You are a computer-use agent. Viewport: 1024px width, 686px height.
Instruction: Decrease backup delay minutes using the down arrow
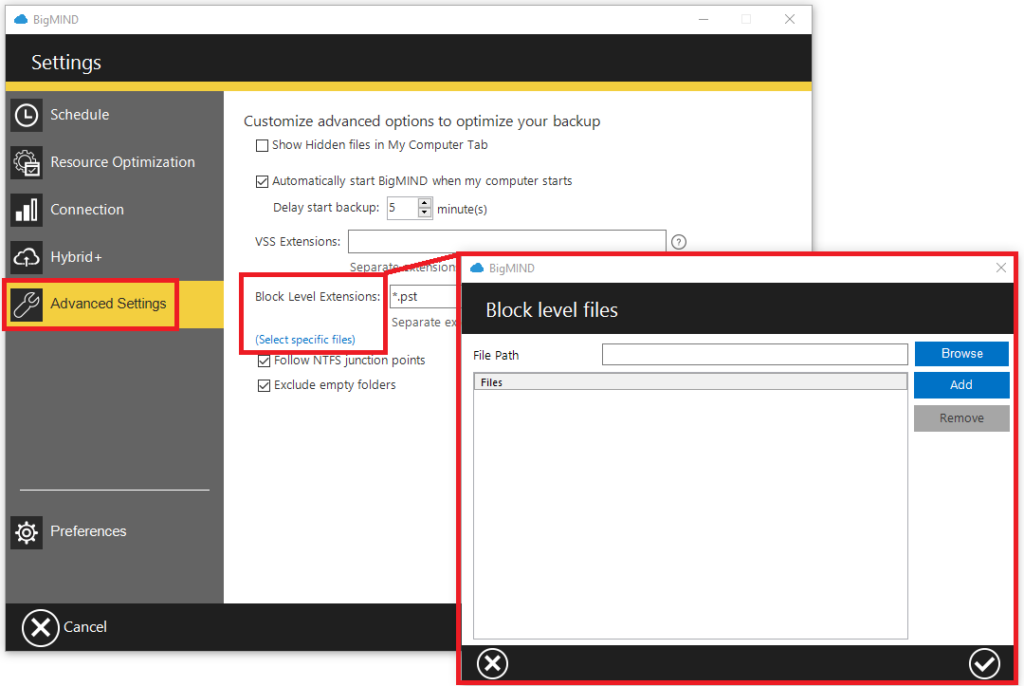coord(423,212)
